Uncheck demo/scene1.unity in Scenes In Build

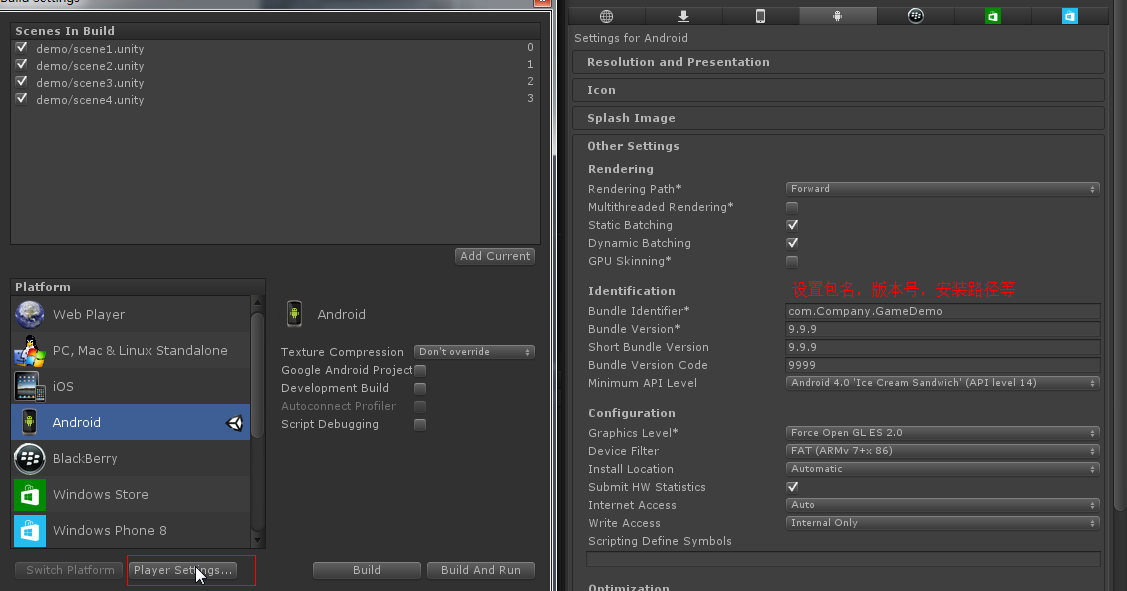[22, 47]
